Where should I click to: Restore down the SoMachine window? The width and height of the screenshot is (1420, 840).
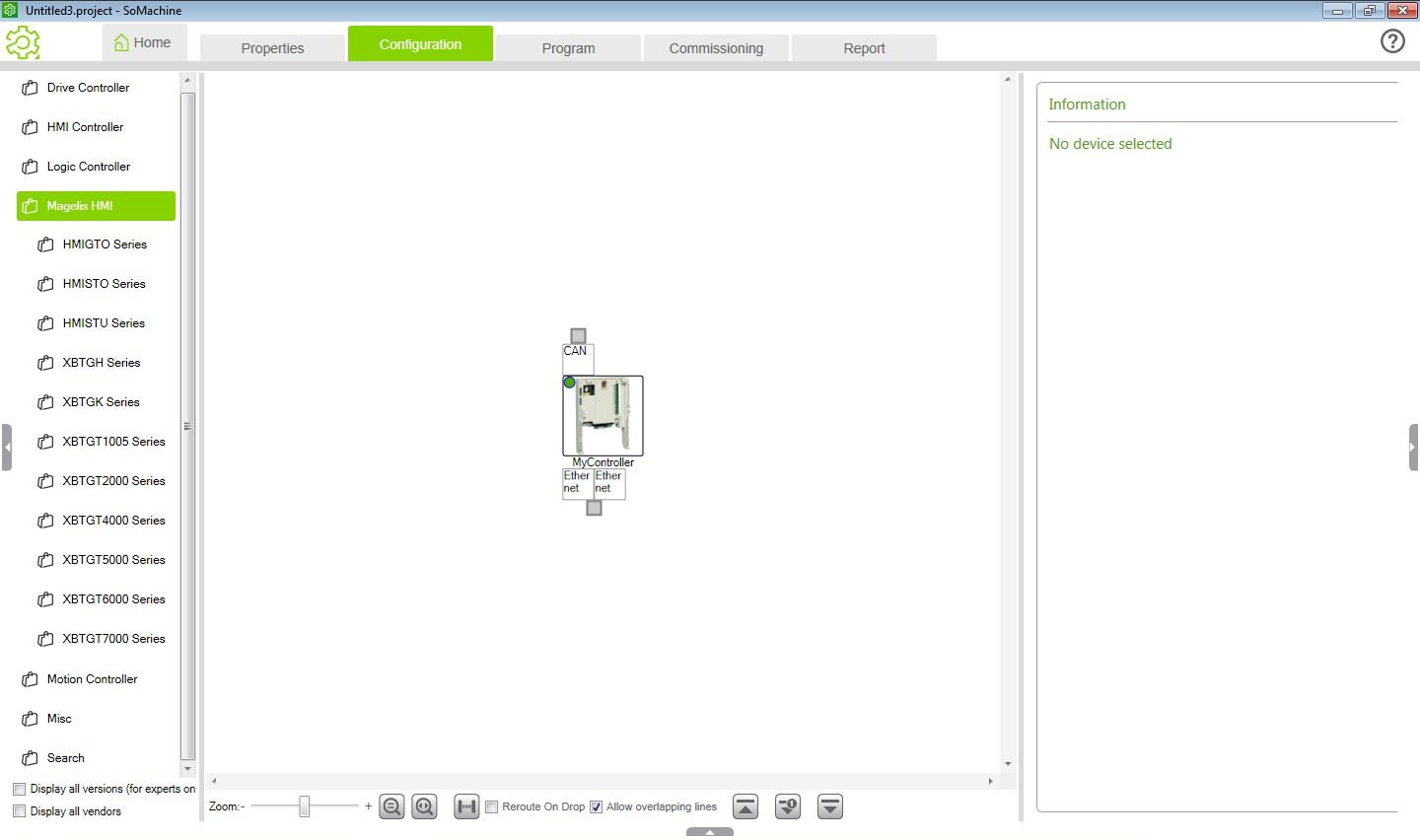point(1370,11)
